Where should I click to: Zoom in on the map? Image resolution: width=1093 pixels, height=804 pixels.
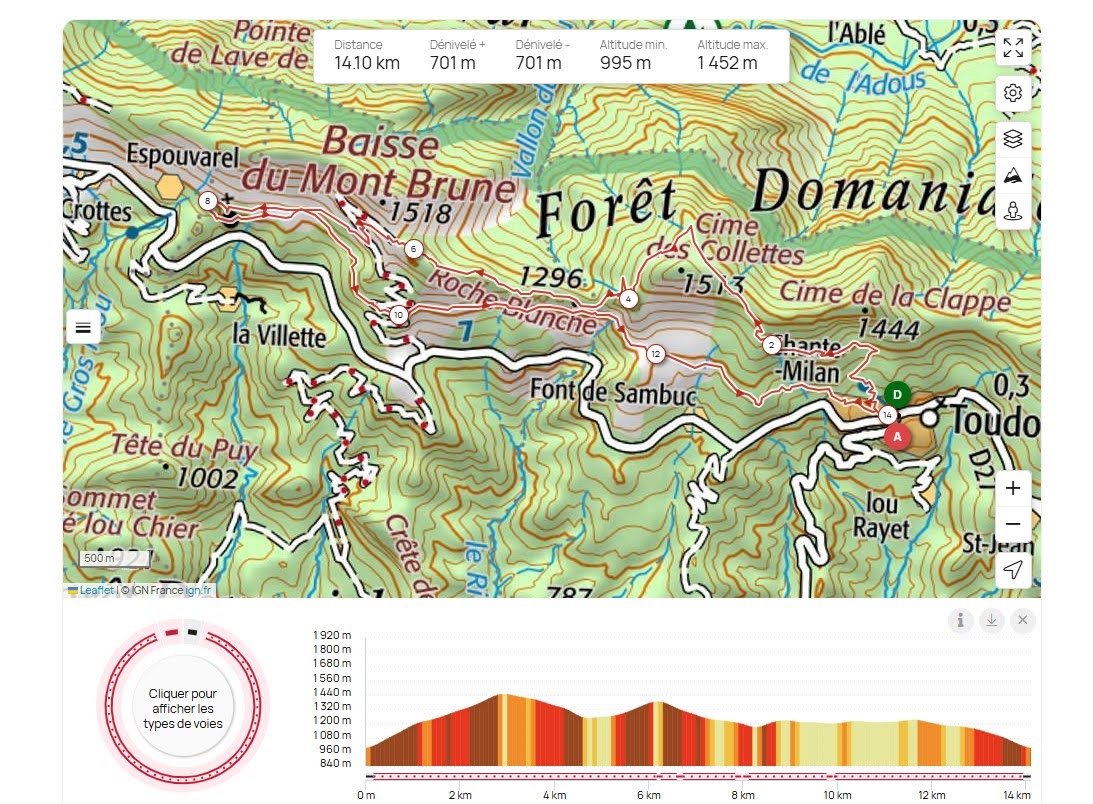[x=1013, y=488]
